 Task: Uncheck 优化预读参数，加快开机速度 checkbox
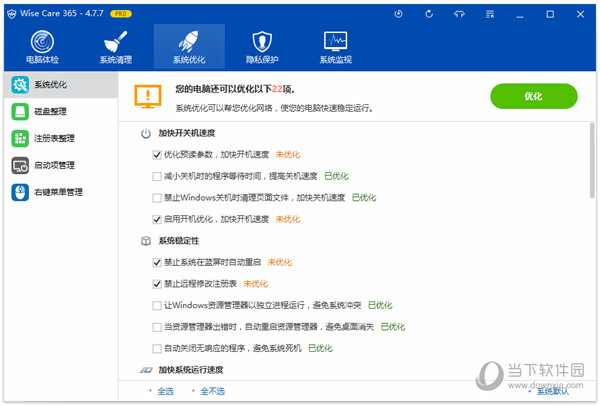(157, 155)
